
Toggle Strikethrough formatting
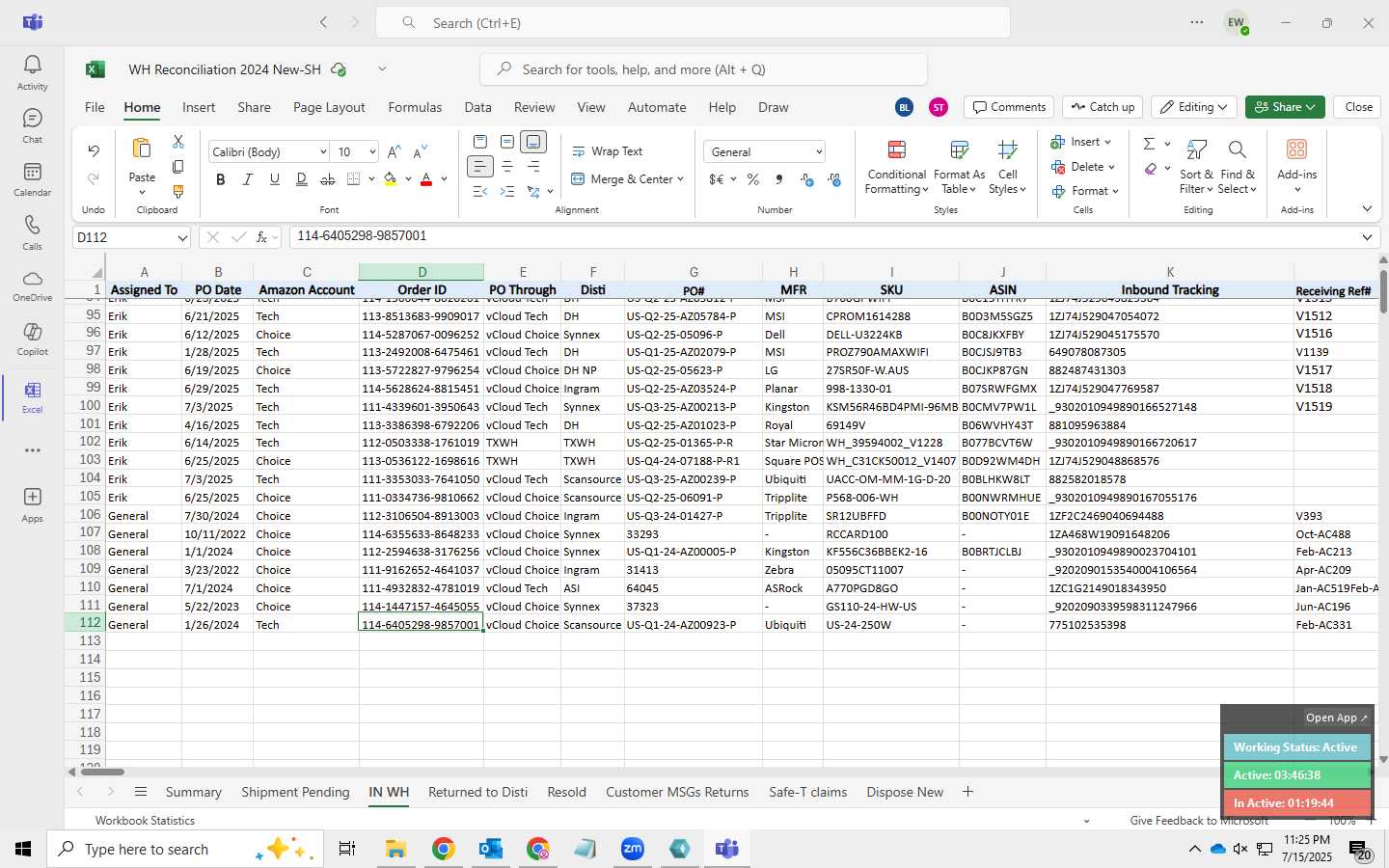point(328,179)
